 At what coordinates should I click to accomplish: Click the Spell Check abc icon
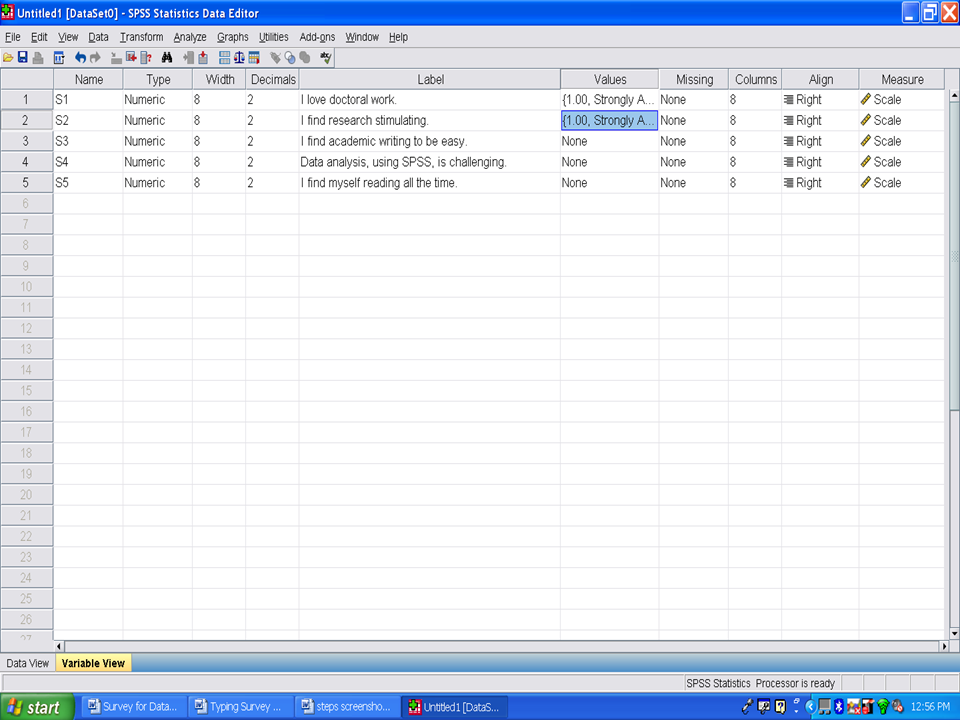click(x=325, y=58)
